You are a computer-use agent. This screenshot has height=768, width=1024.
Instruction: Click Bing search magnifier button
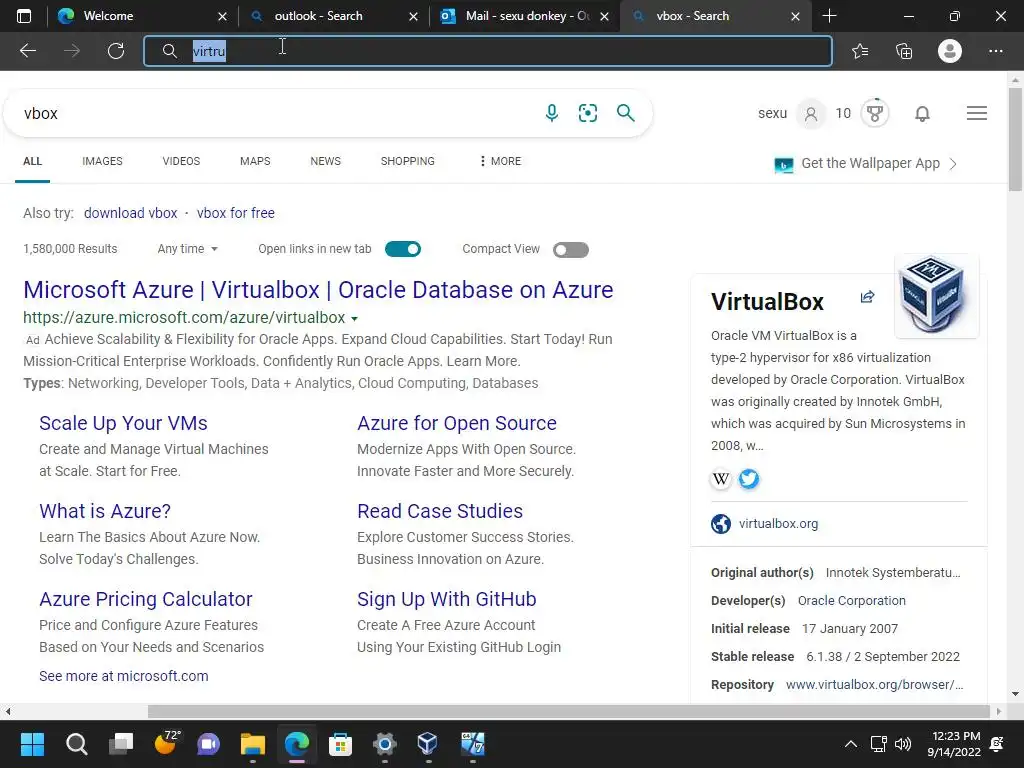point(626,113)
